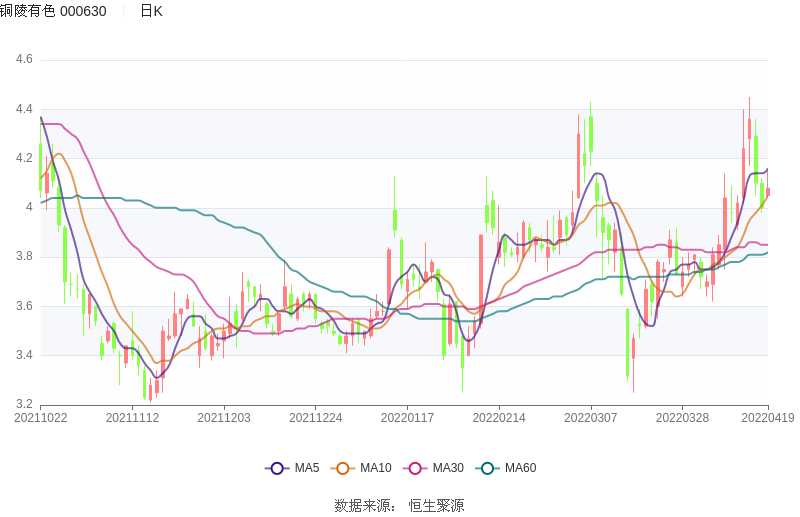Click the 20220419 final date label

tap(768, 418)
